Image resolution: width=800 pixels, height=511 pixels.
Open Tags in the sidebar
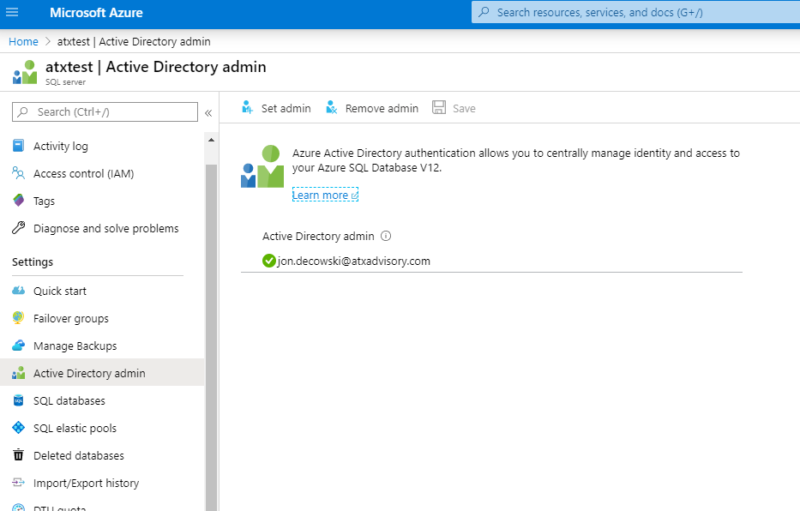[x=44, y=201]
